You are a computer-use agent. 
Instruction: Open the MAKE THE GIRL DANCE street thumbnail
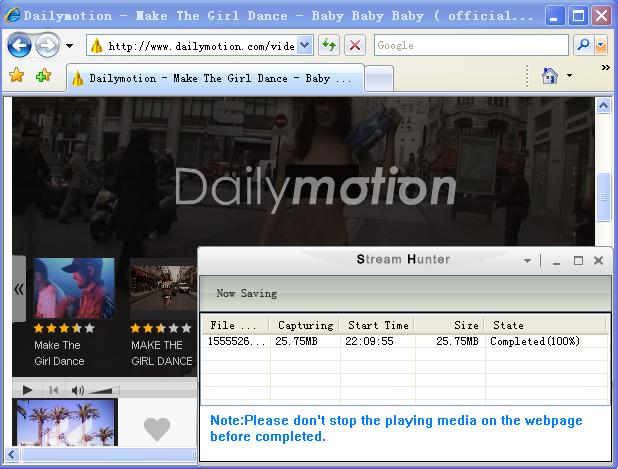click(x=164, y=288)
